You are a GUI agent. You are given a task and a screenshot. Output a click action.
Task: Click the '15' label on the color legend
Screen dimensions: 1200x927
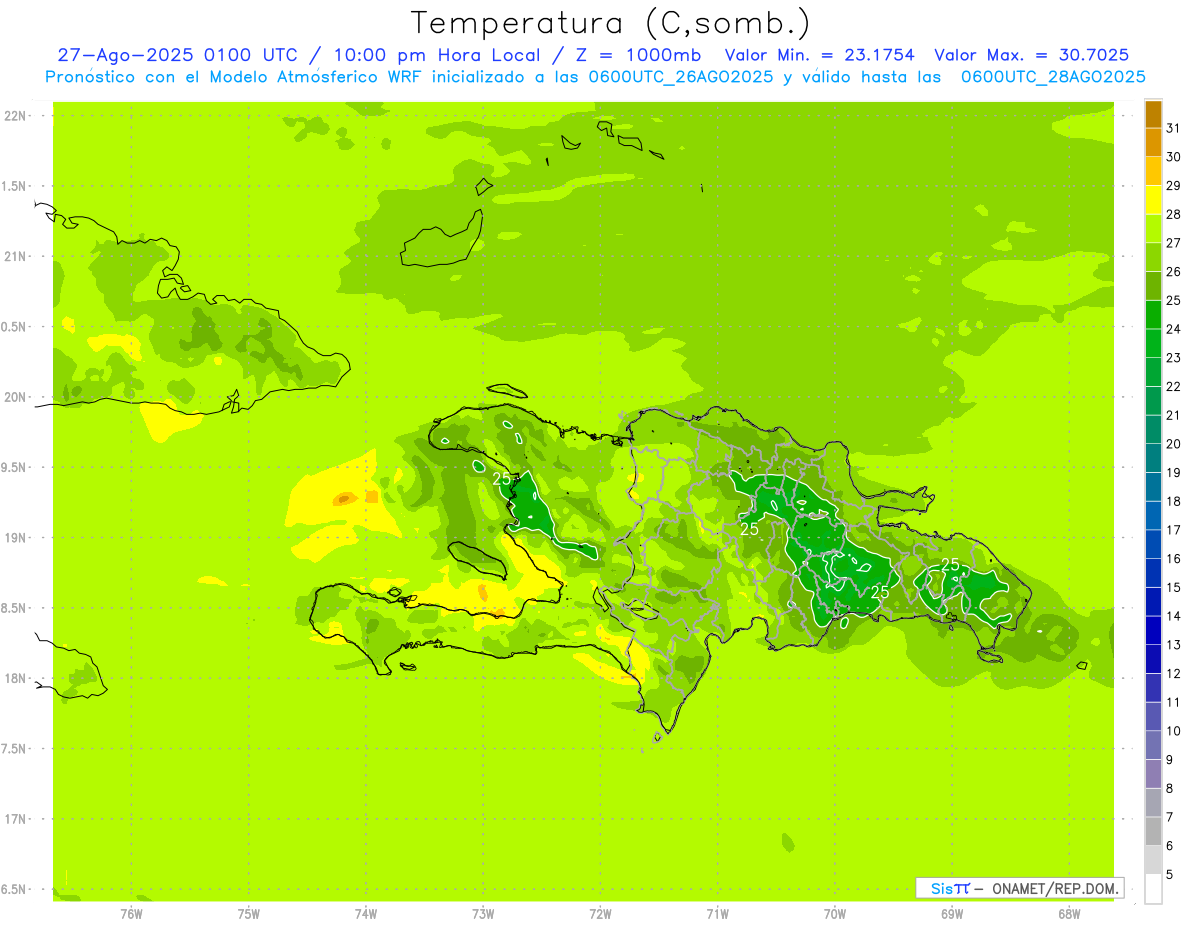1173,587
